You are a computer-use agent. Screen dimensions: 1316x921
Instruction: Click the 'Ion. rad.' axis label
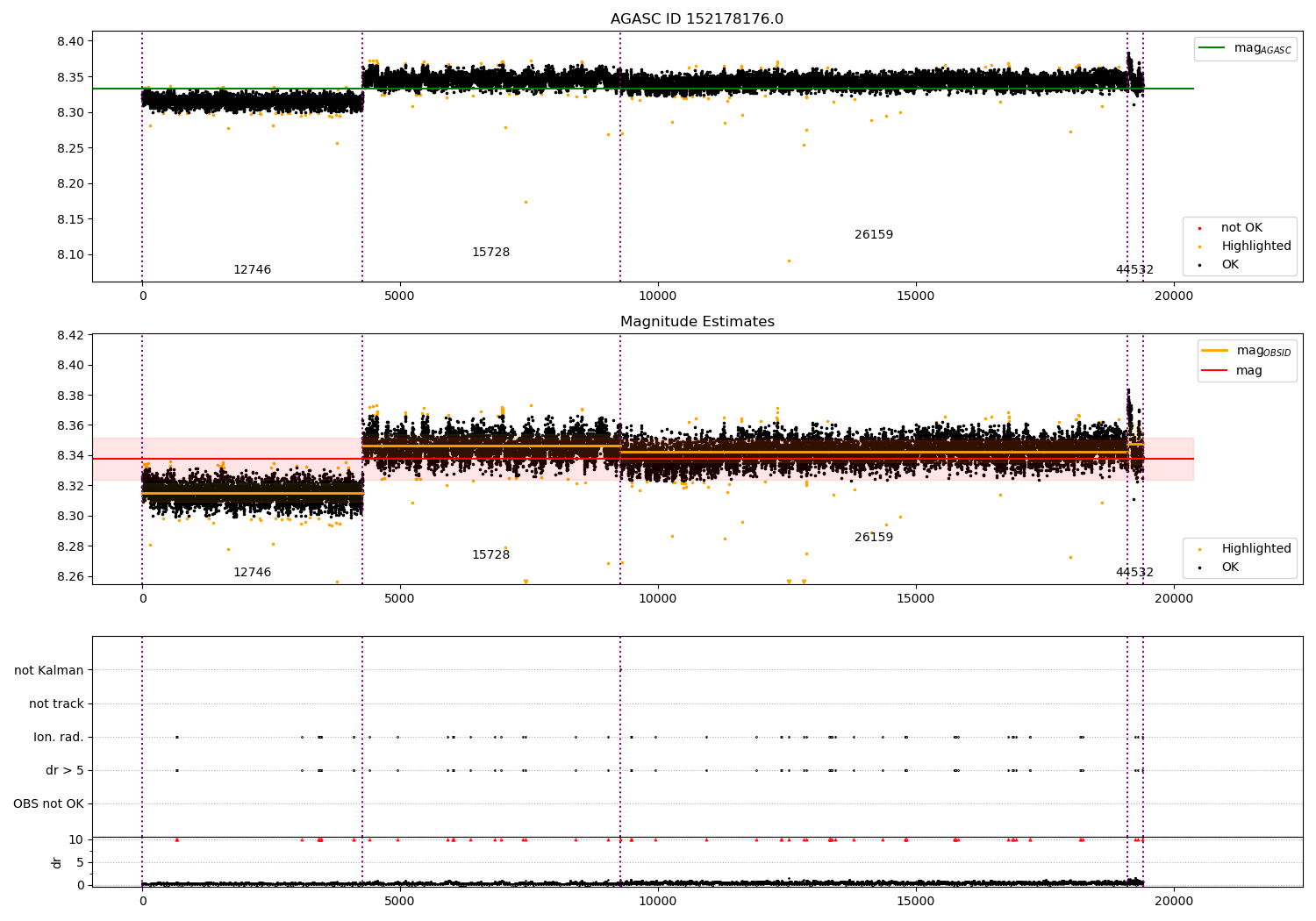(x=59, y=737)
